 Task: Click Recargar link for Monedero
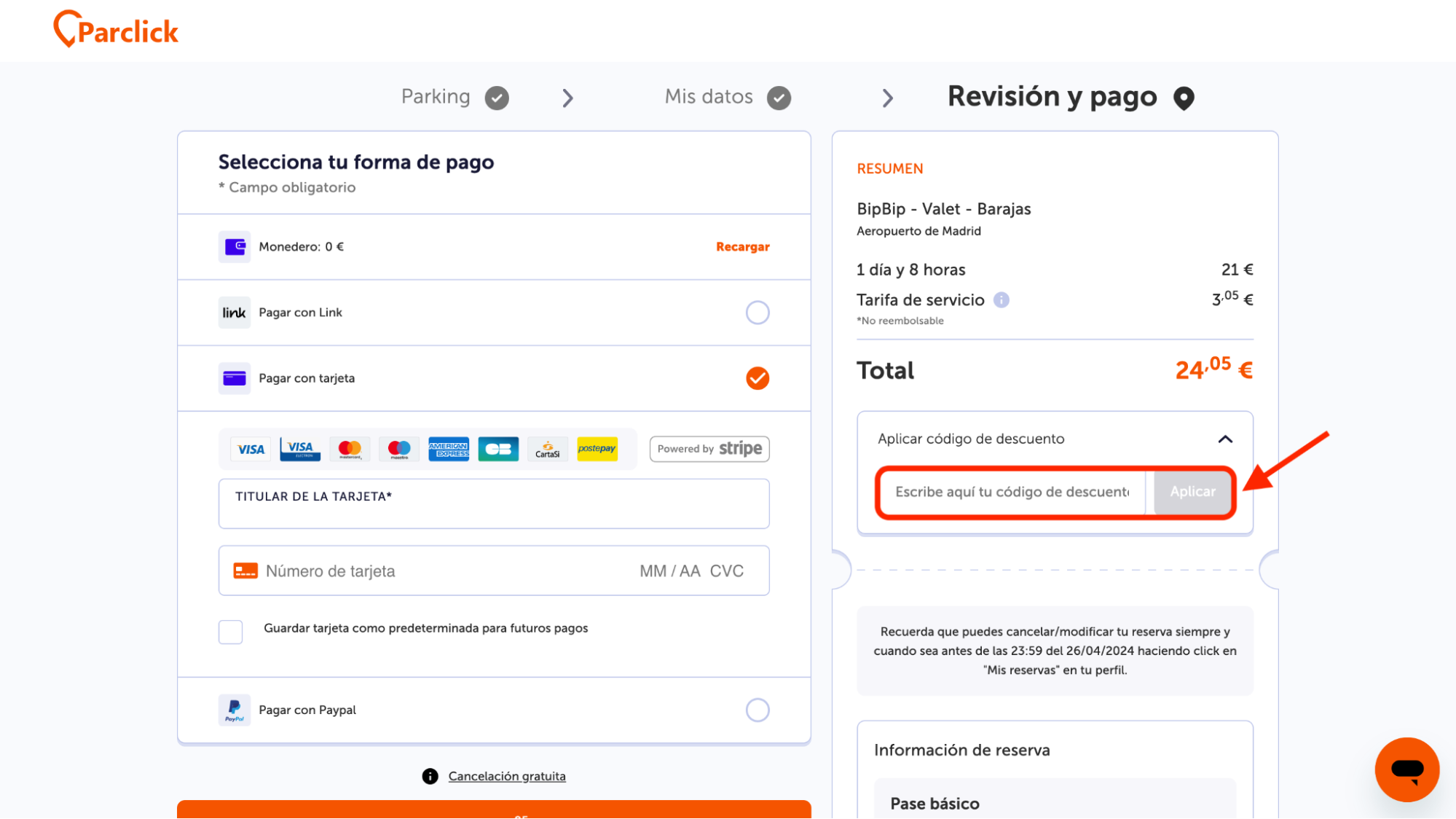[x=742, y=246]
